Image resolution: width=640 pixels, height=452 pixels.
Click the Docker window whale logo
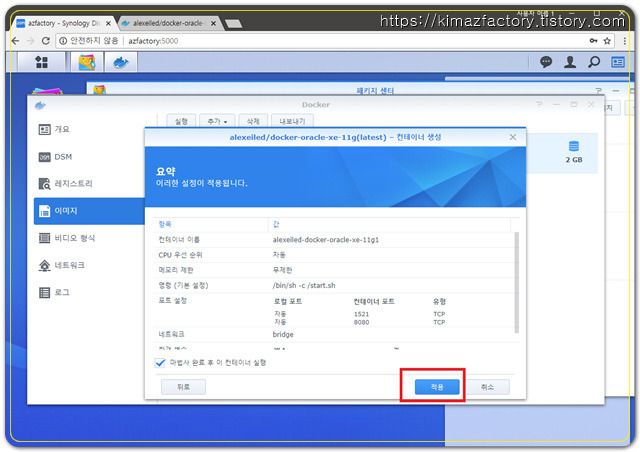tap(40, 105)
